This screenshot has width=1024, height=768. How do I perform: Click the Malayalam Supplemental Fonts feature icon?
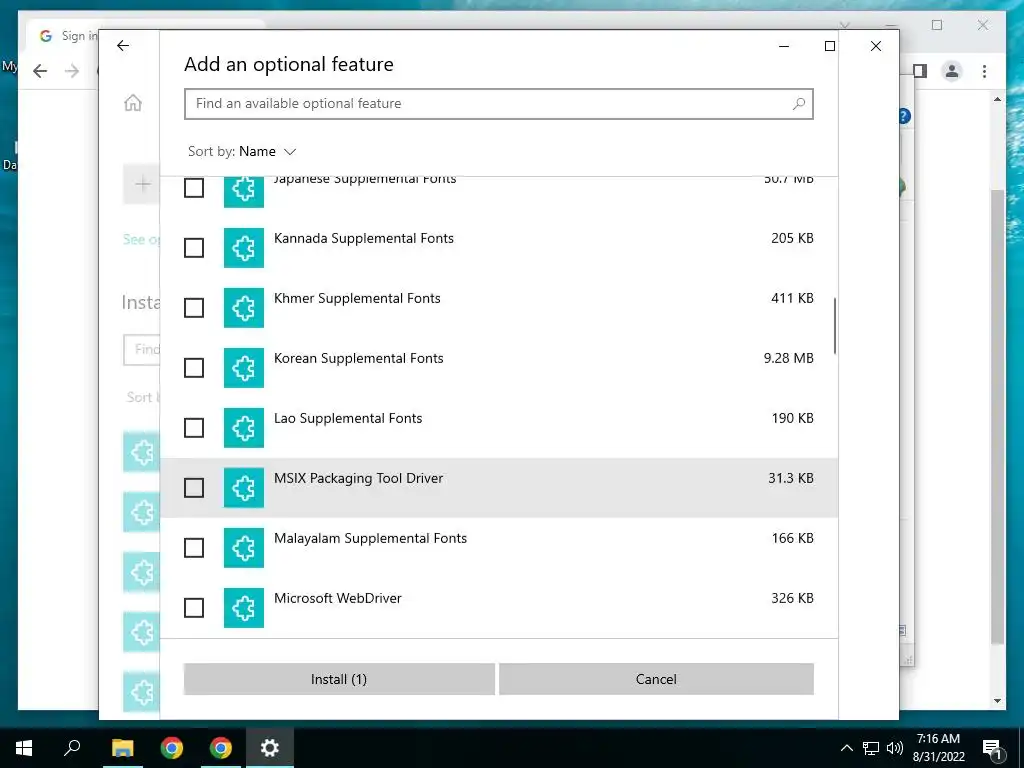coord(244,548)
